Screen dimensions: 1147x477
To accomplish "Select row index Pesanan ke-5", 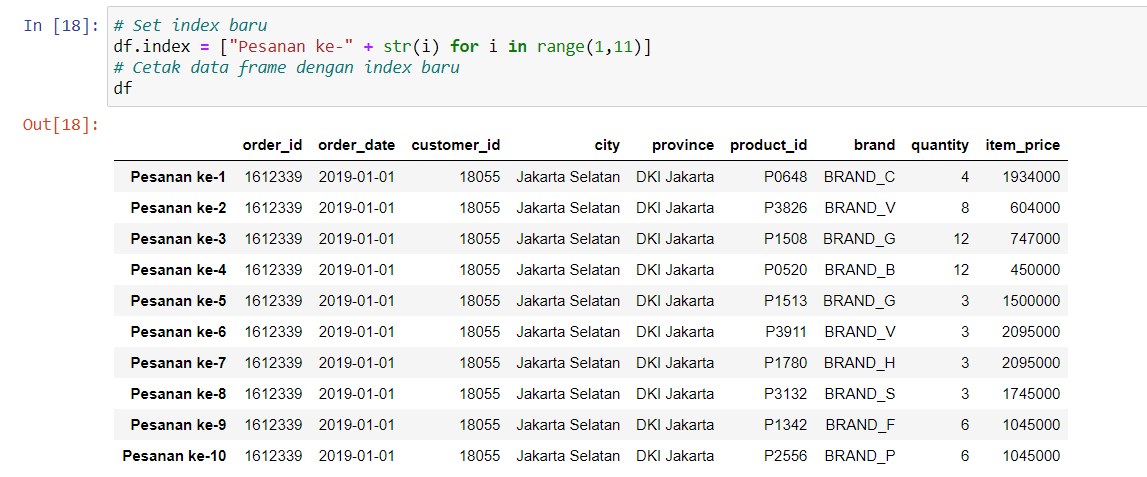I will coord(178,301).
